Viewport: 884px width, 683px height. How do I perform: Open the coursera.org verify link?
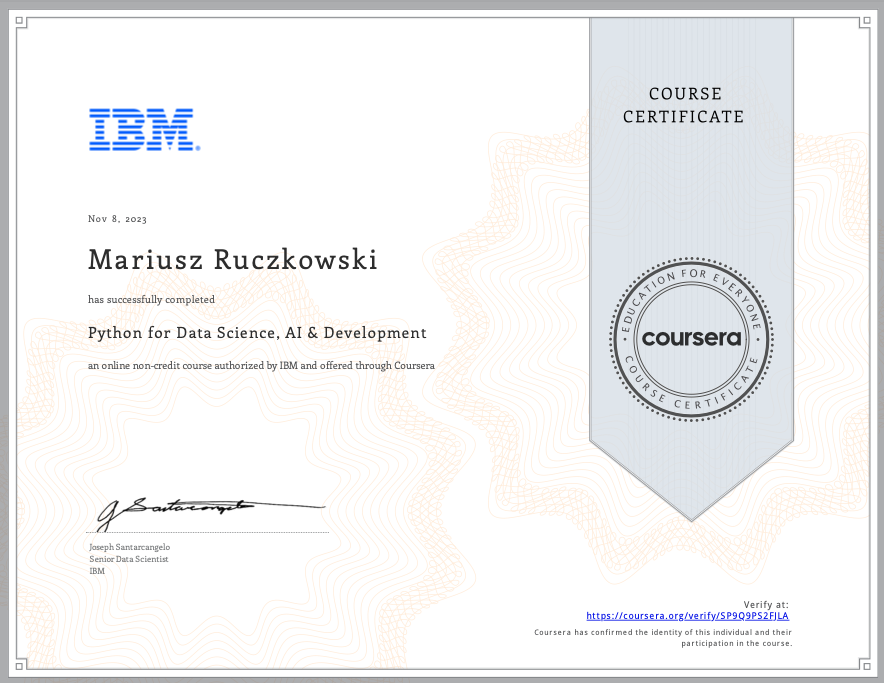[x=687, y=616]
